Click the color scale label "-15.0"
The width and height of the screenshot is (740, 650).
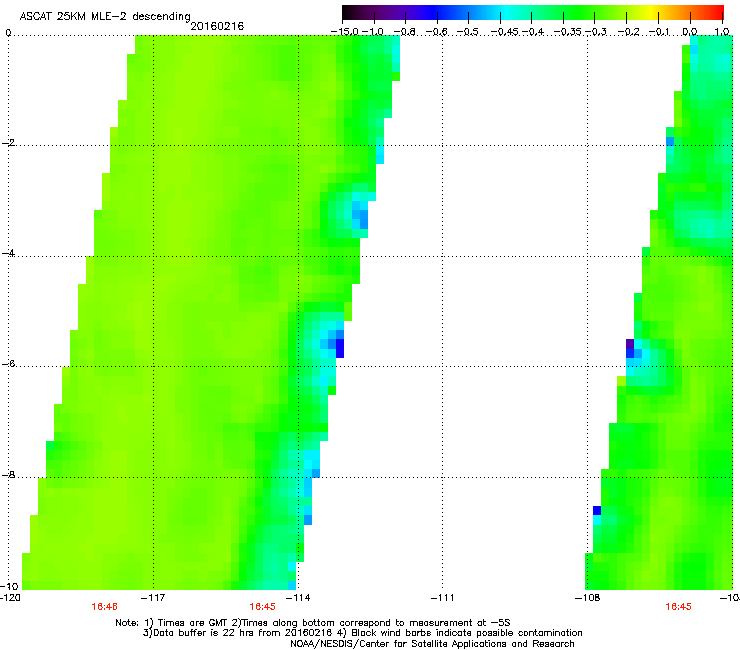pos(345,32)
